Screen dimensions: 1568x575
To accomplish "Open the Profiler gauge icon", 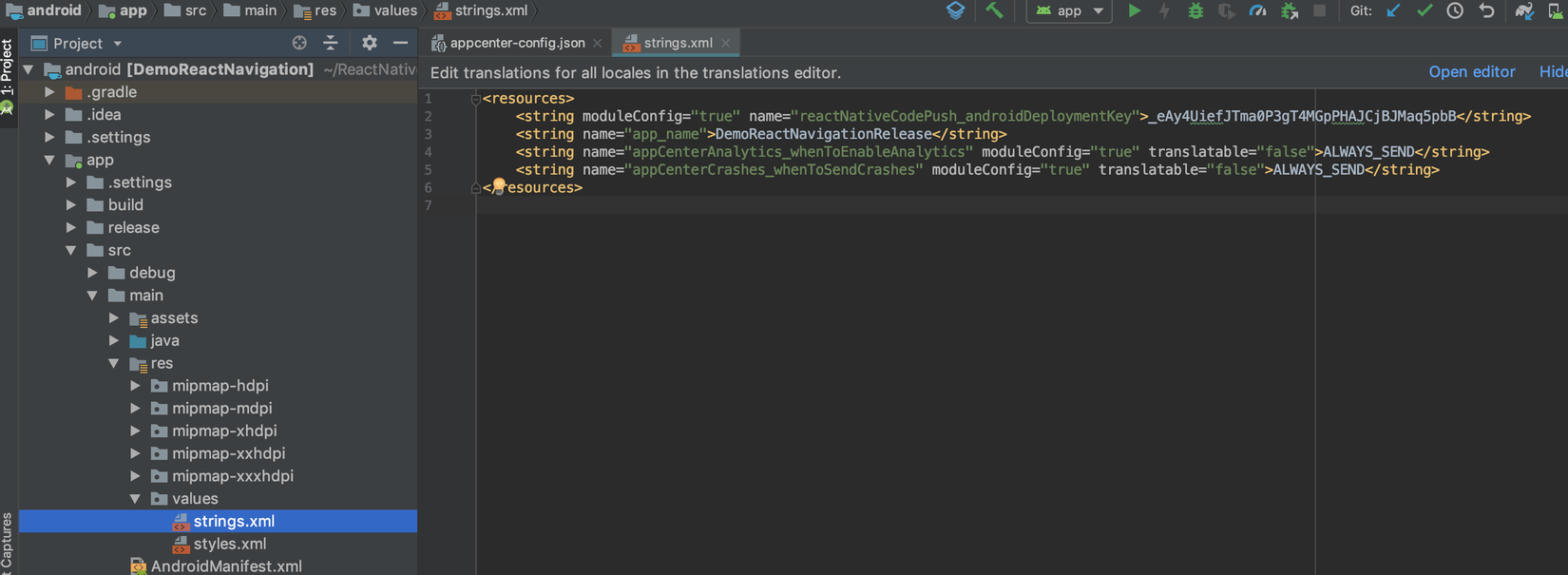I will coord(1257,11).
